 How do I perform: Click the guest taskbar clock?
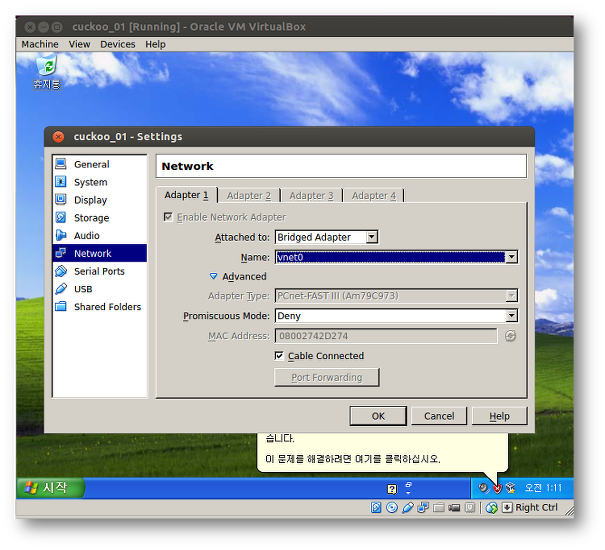[543, 488]
